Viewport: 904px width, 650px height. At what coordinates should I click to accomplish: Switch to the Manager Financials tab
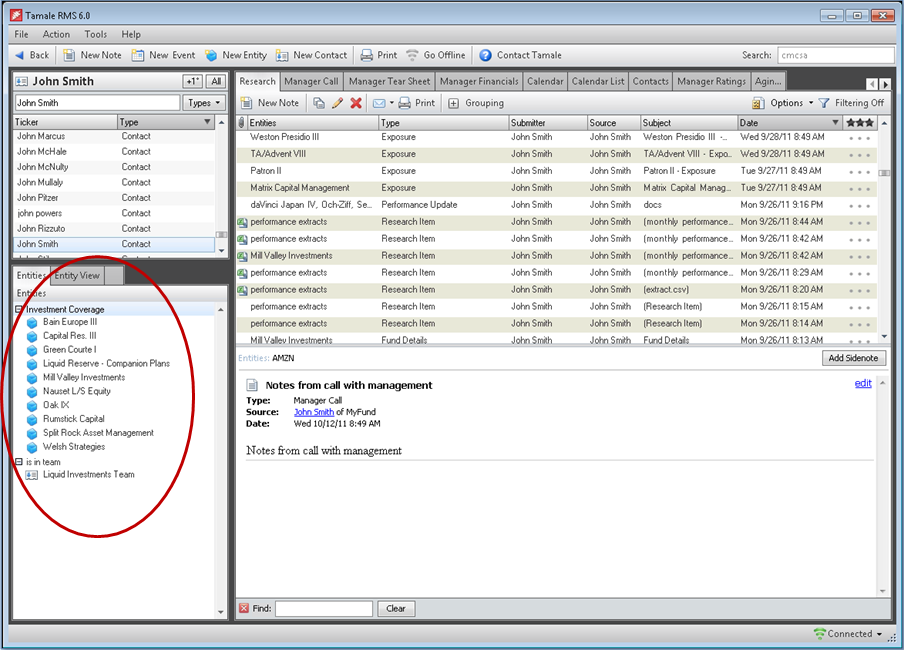coord(479,82)
